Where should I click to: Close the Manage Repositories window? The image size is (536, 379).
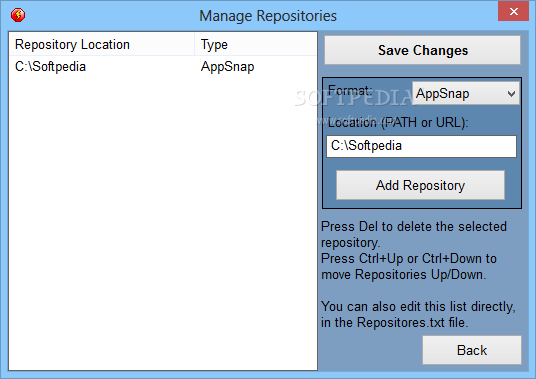pos(513,12)
